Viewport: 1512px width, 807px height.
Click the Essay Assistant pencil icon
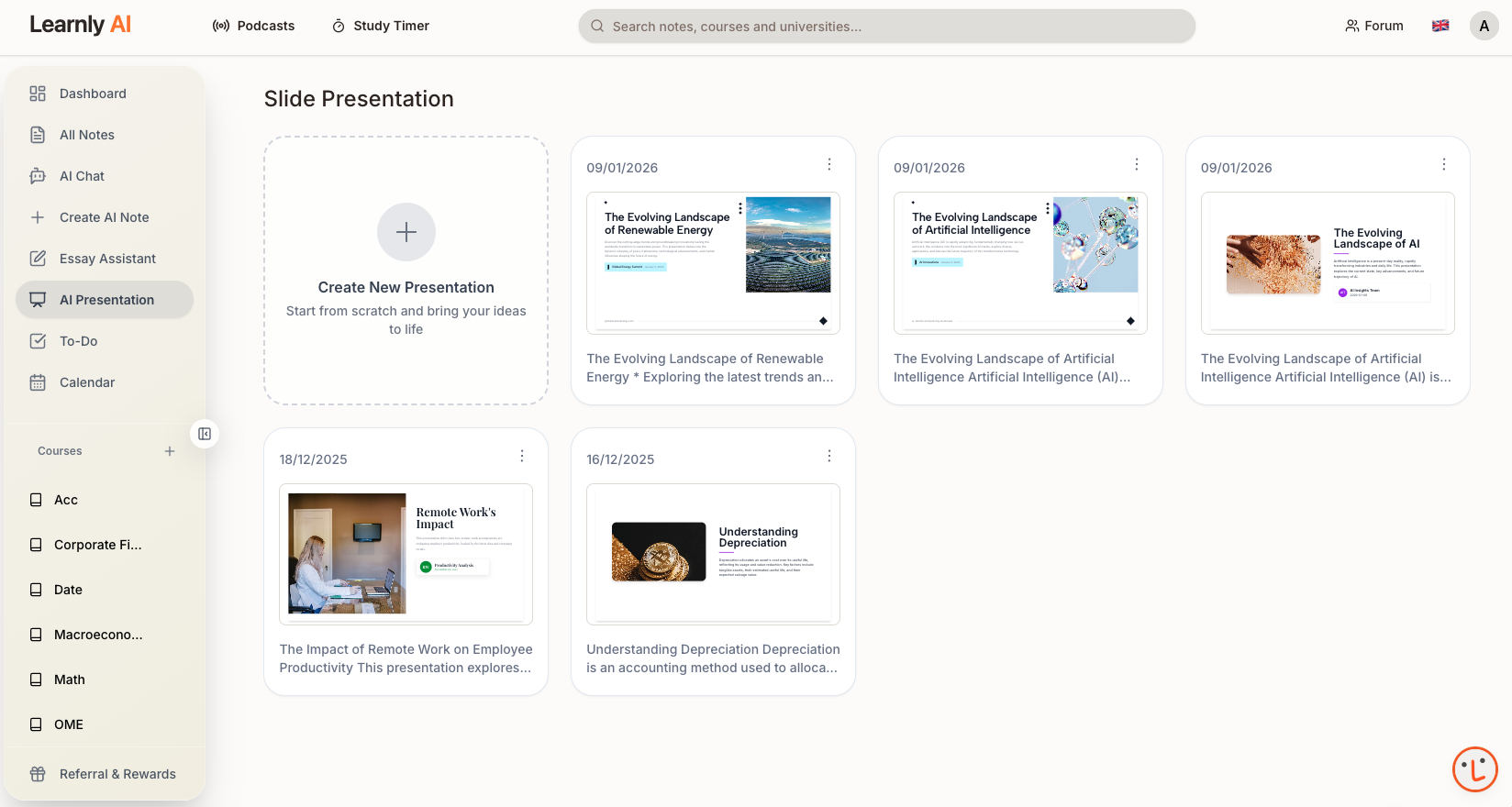pos(38,259)
